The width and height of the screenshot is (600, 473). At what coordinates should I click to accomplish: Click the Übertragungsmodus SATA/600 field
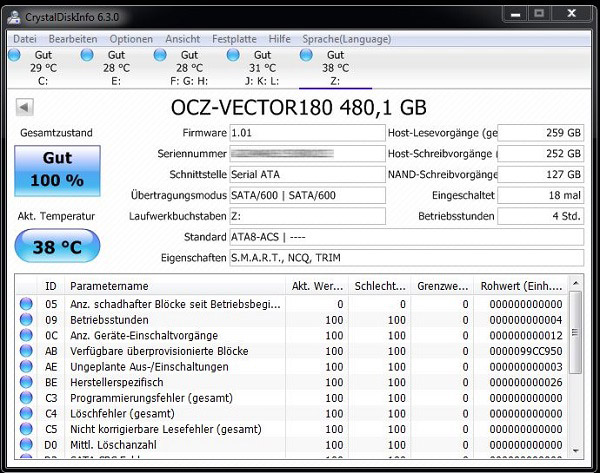[x=307, y=195]
